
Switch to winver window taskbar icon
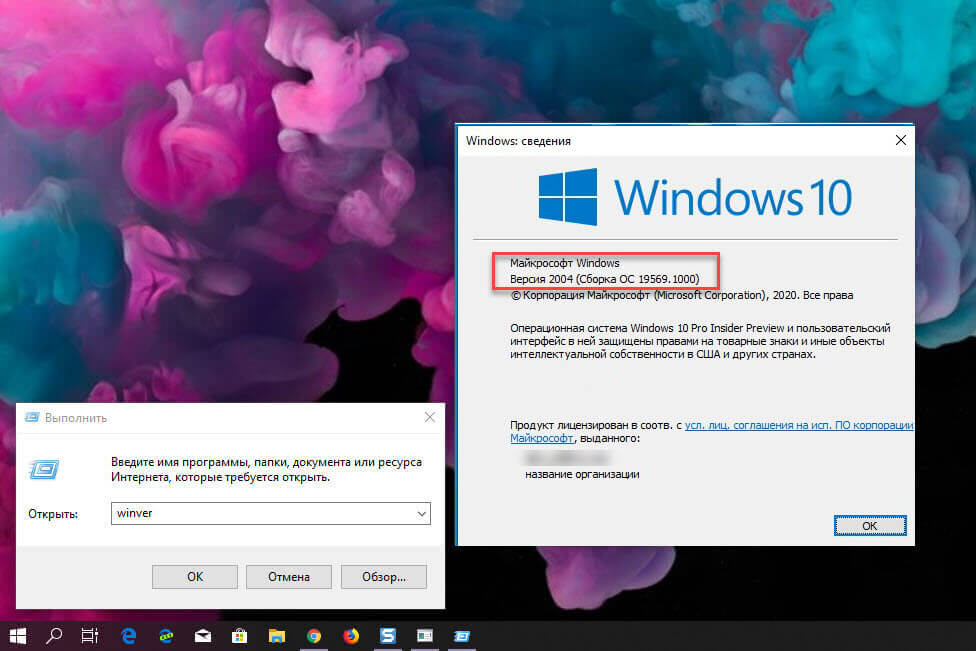point(425,635)
